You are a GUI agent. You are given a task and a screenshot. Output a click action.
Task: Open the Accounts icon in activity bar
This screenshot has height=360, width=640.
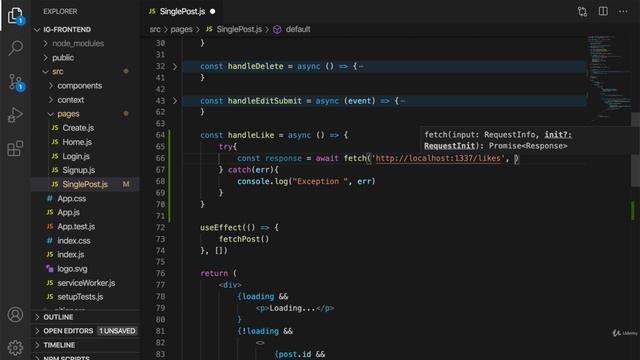pos(16,315)
